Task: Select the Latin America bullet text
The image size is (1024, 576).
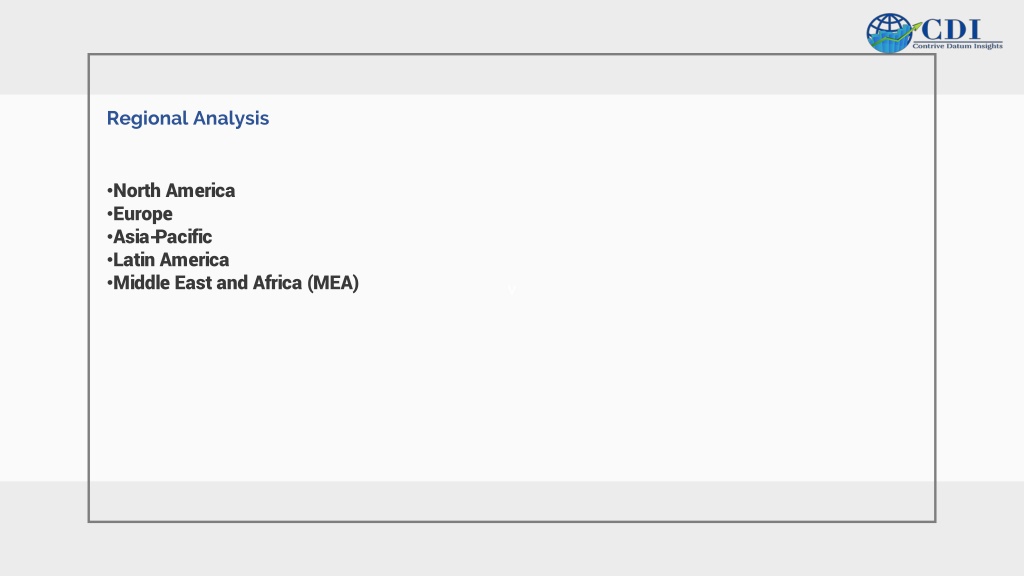Action: [171, 260]
